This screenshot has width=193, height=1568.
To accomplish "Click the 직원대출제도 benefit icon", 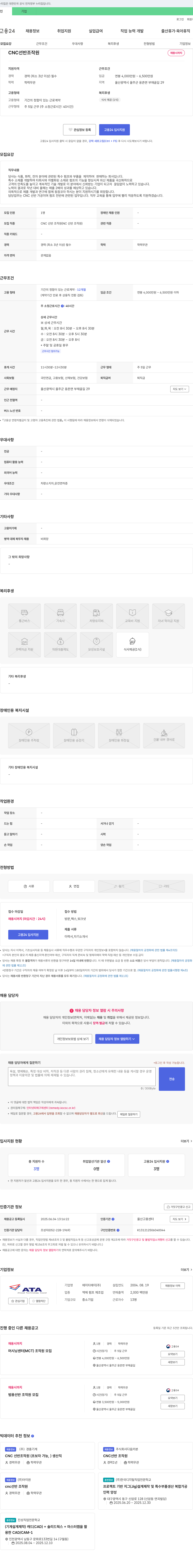I will pos(60,645).
